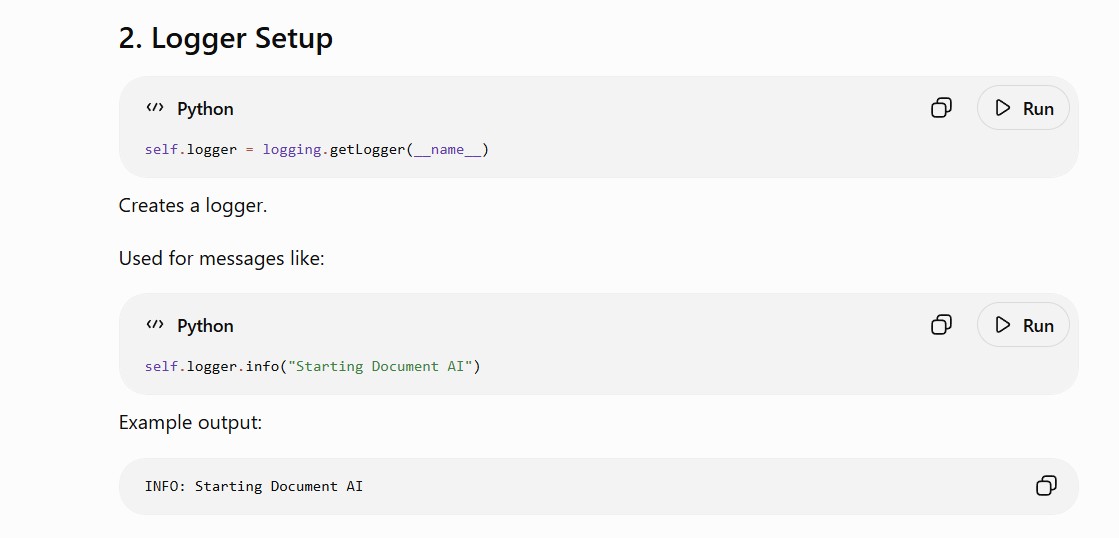Screen dimensions: 1119x538
Task: Click the '2. Logger Setup' heading
Action: point(226,38)
